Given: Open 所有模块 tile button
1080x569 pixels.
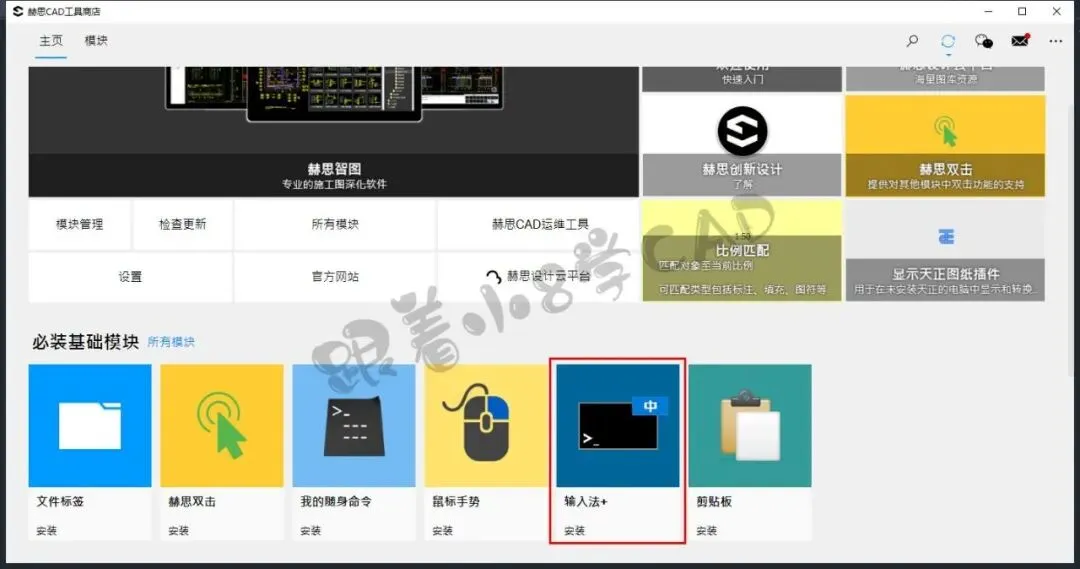Looking at the screenshot, I should click(335, 224).
